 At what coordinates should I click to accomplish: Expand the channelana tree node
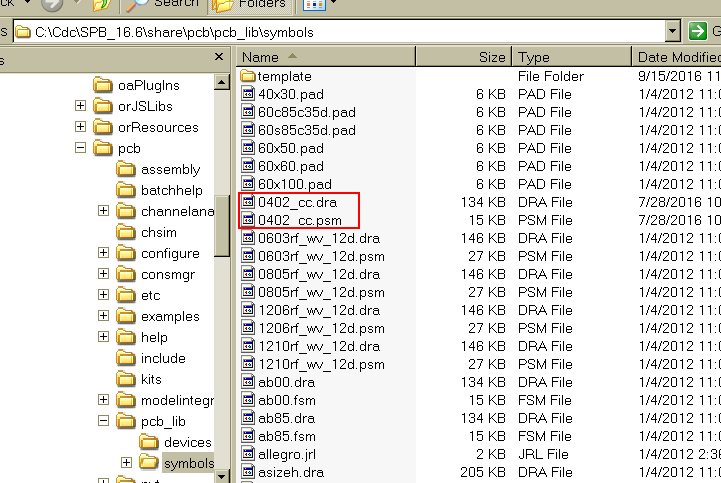103,211
